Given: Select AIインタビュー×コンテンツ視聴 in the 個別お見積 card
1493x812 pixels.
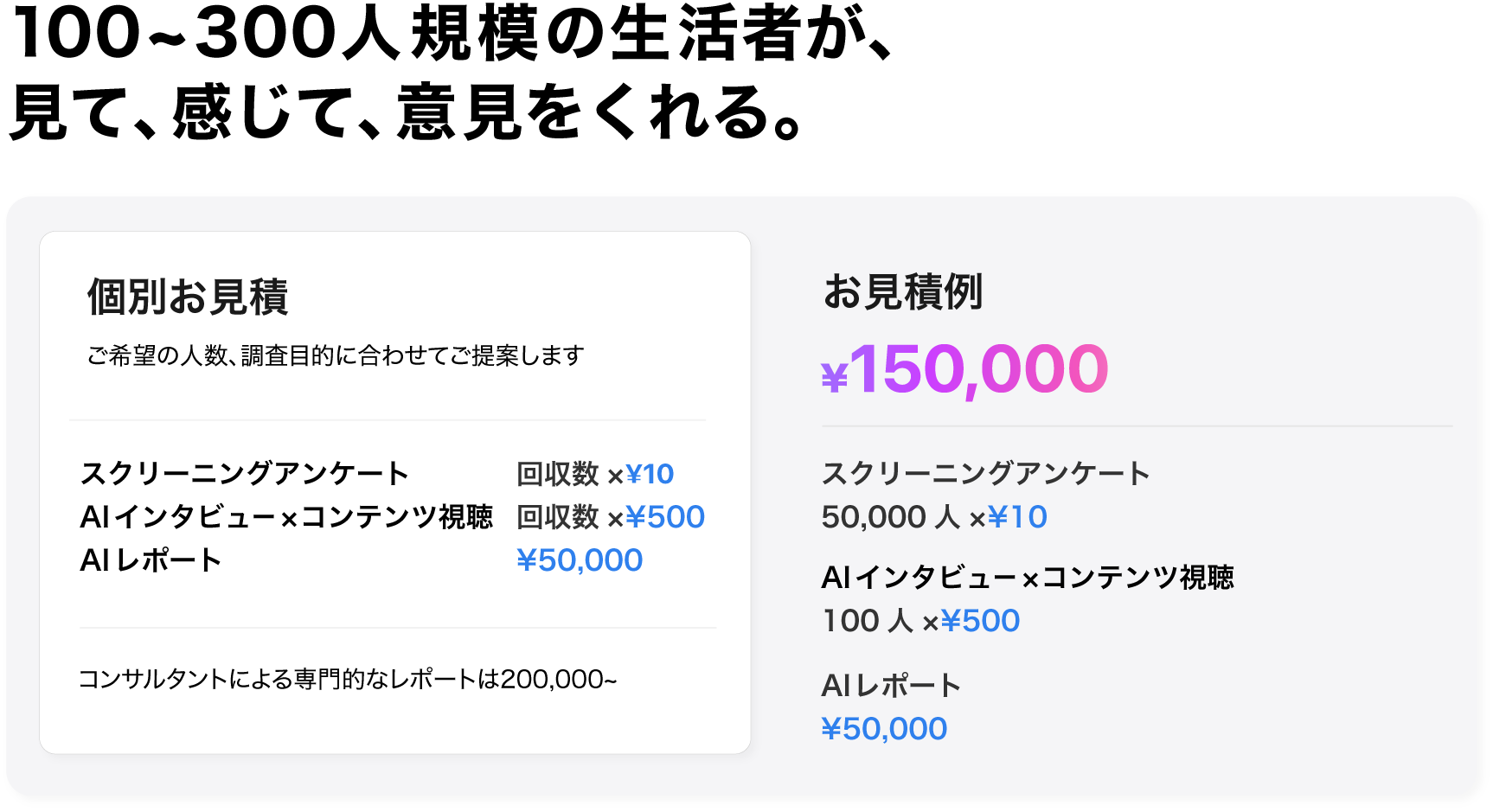Looking at the screenshot, I should coord(286,517).
